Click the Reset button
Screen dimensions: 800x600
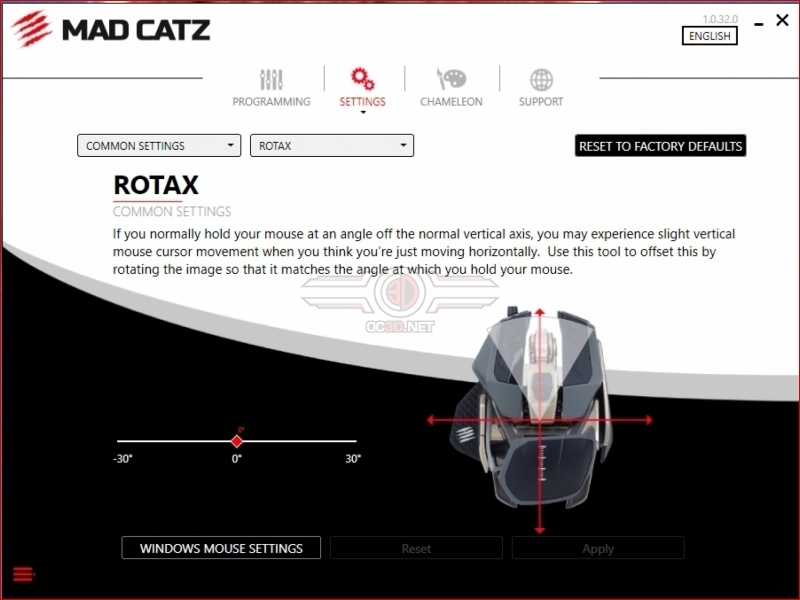tap(416, 548)
